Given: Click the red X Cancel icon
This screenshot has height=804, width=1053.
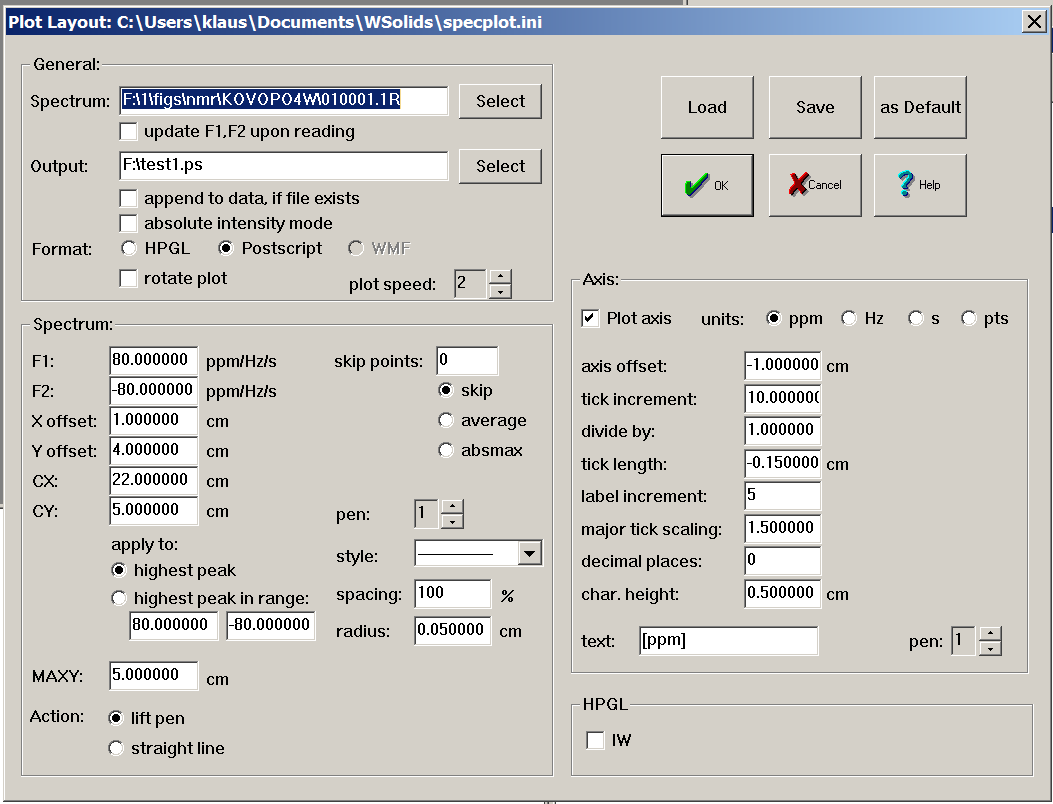Looking at the screenshot, I should [798, 185].
